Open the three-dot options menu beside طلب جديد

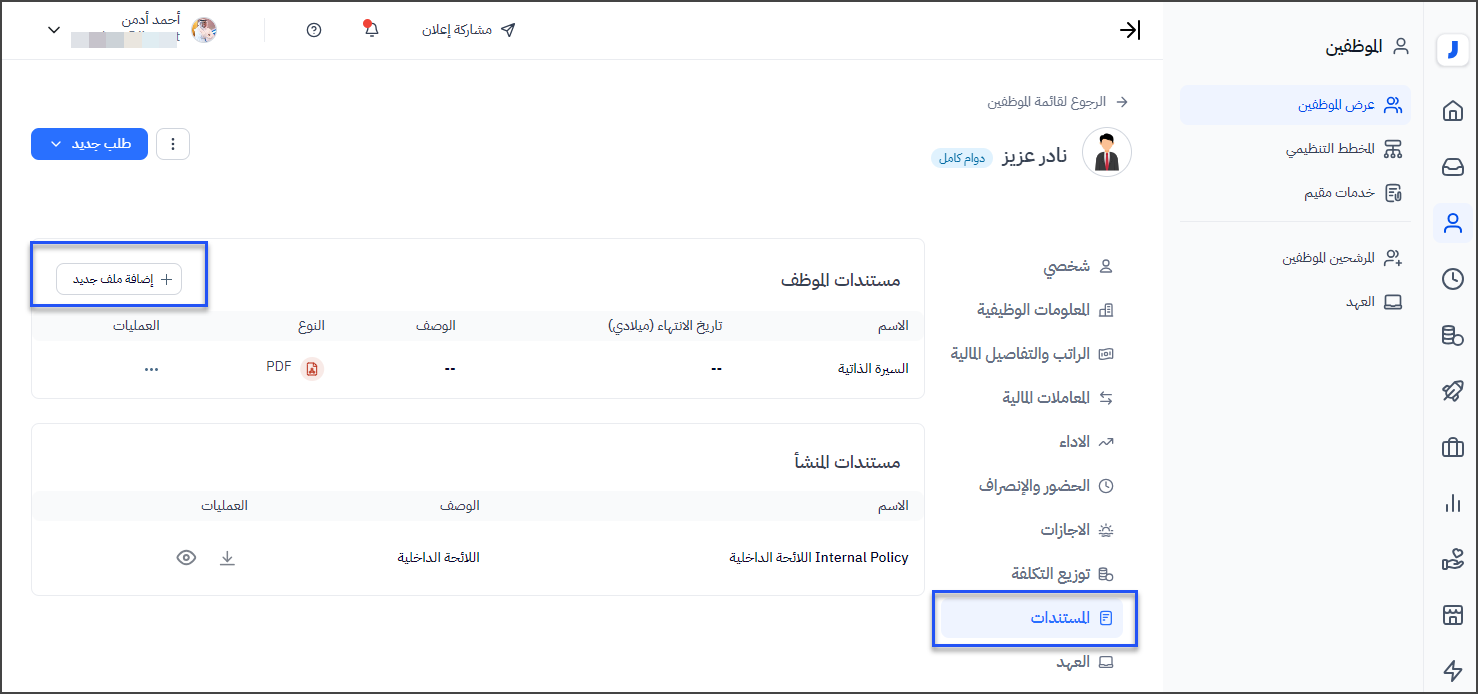click(x=173, y=144)
